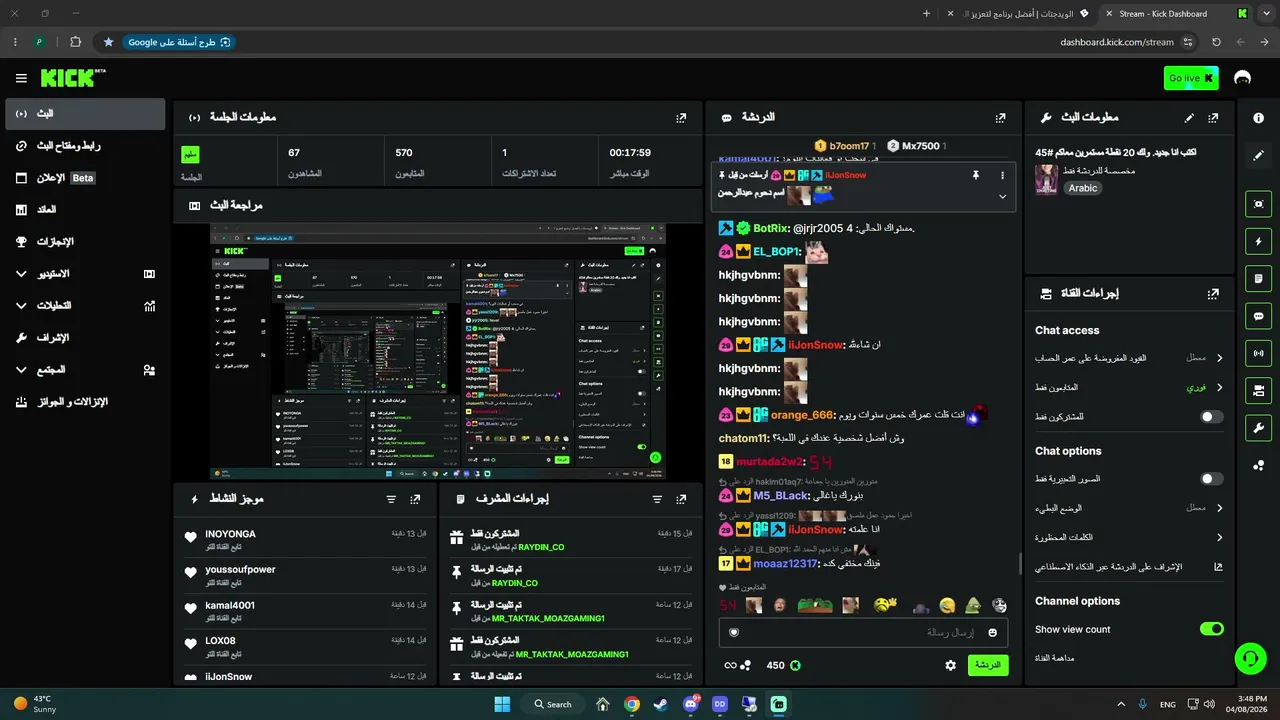Filter the إجراءات المشرف list
Viewport: 1280px width, 720px height.
[x=657, y=498]
